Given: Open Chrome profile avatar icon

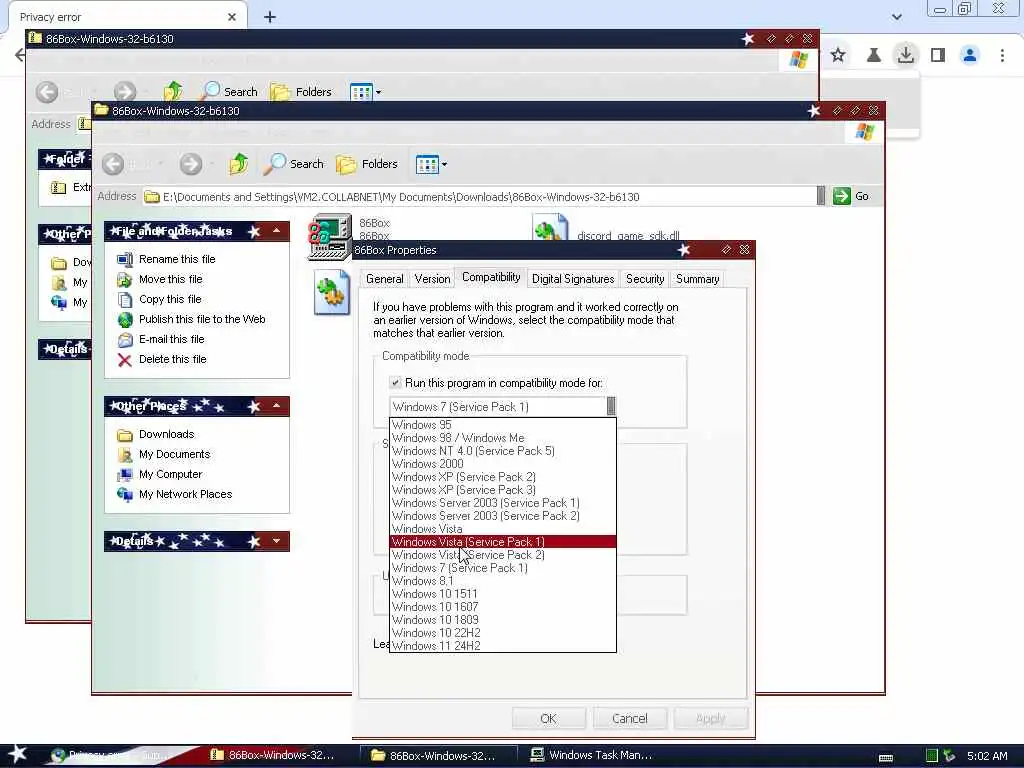Looking at the screenshot, I should tap(970, 55).
